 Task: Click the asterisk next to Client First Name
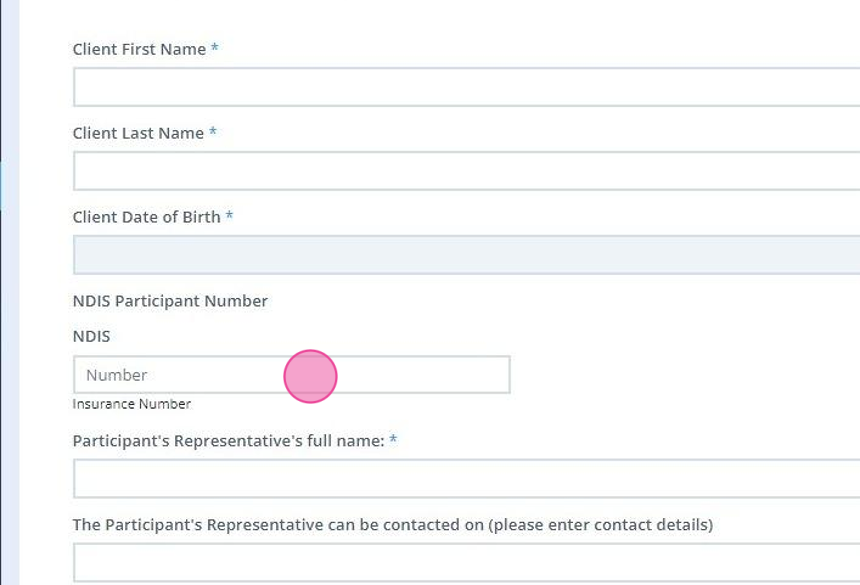(x=214, y=48)
